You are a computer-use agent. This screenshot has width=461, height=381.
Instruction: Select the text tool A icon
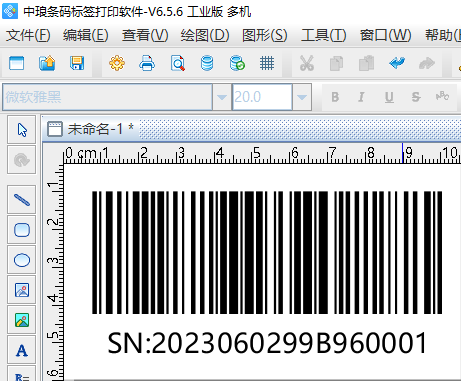pyautogui.click(x=22, y=350)
